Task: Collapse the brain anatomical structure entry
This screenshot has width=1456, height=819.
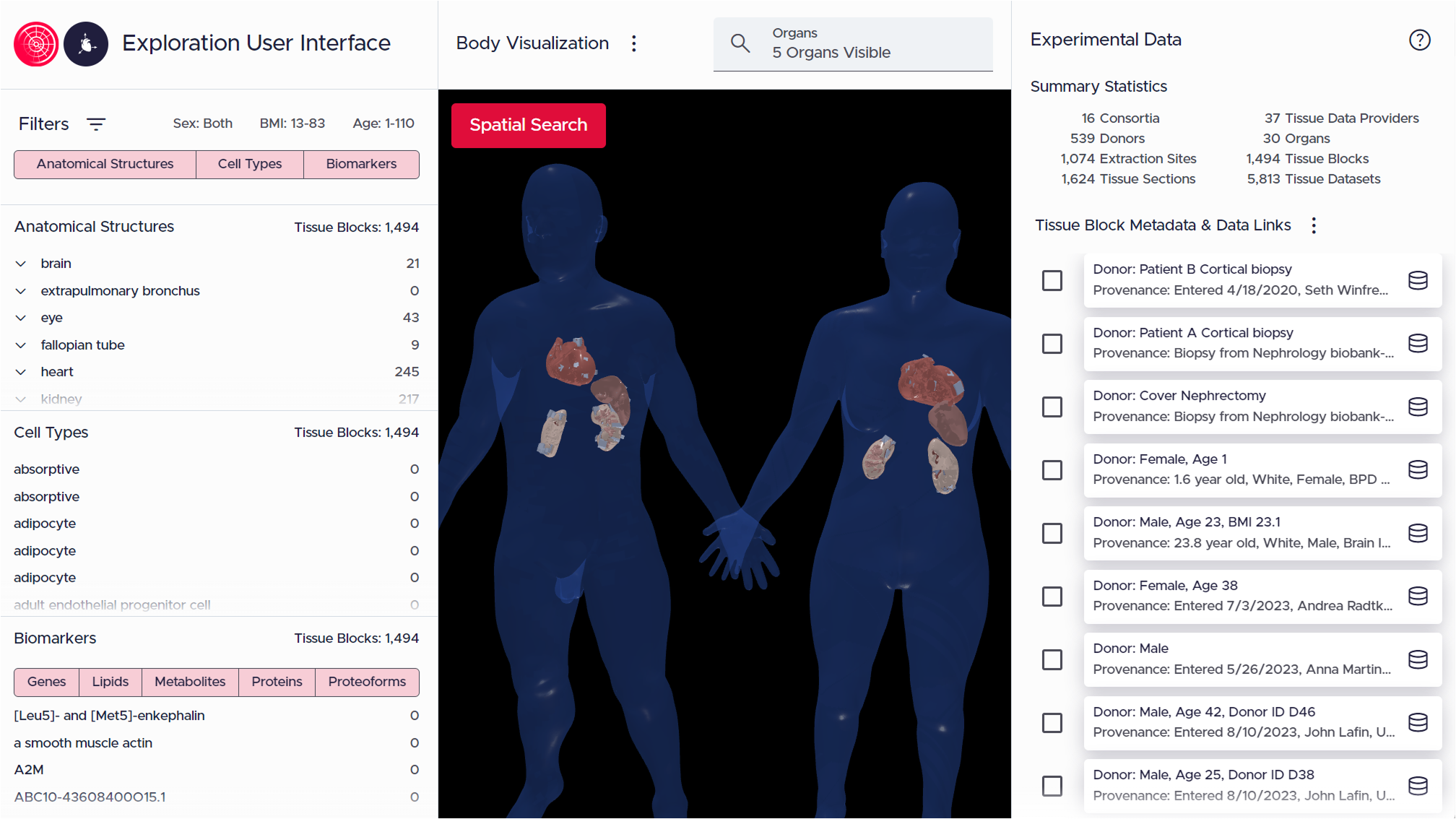Action: coord(20,263)
